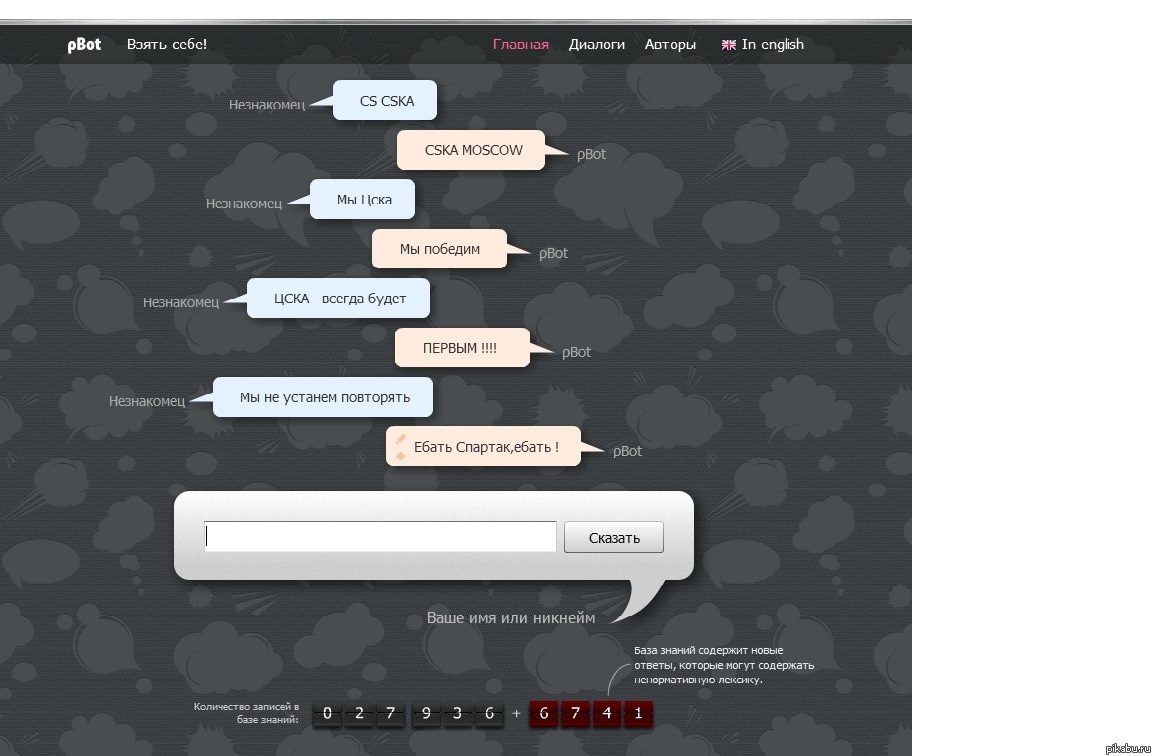The height and width of the screenshot is (756, 1152).
Task: Click the CS CSKA user message bubble
Action: [385, 100]
